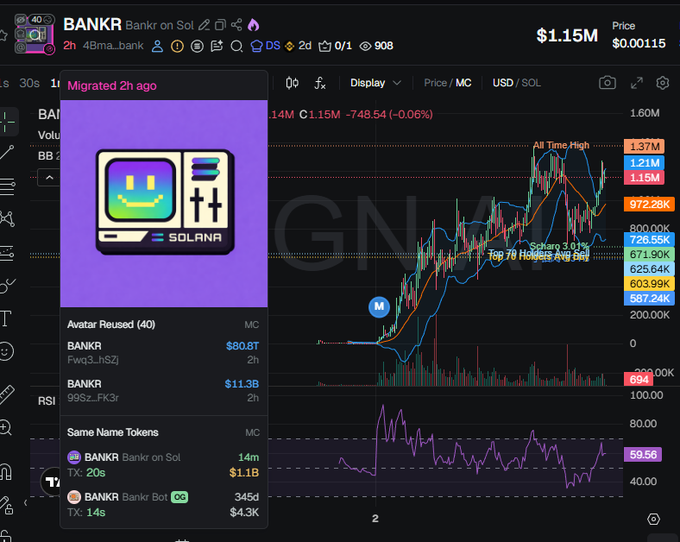Click the BANKR token avatar thumbnail

click(x=34, y=34)
